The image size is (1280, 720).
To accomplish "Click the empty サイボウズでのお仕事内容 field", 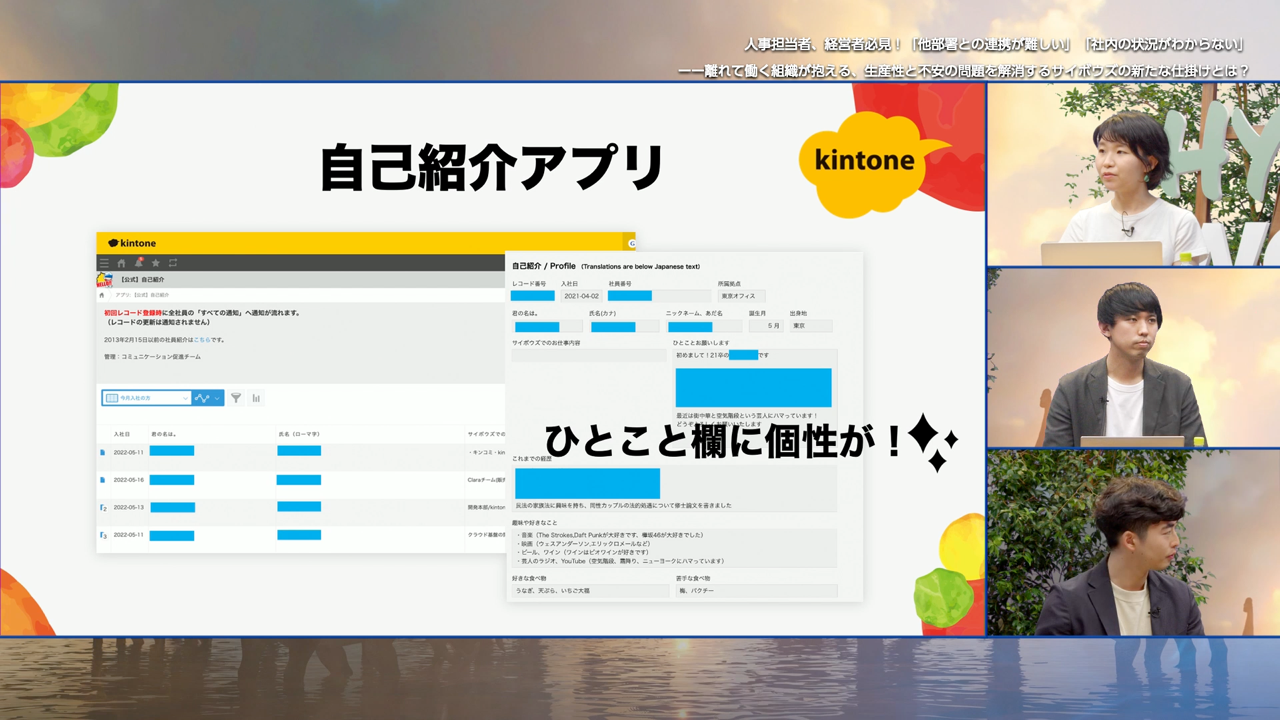I will point(589,355).
